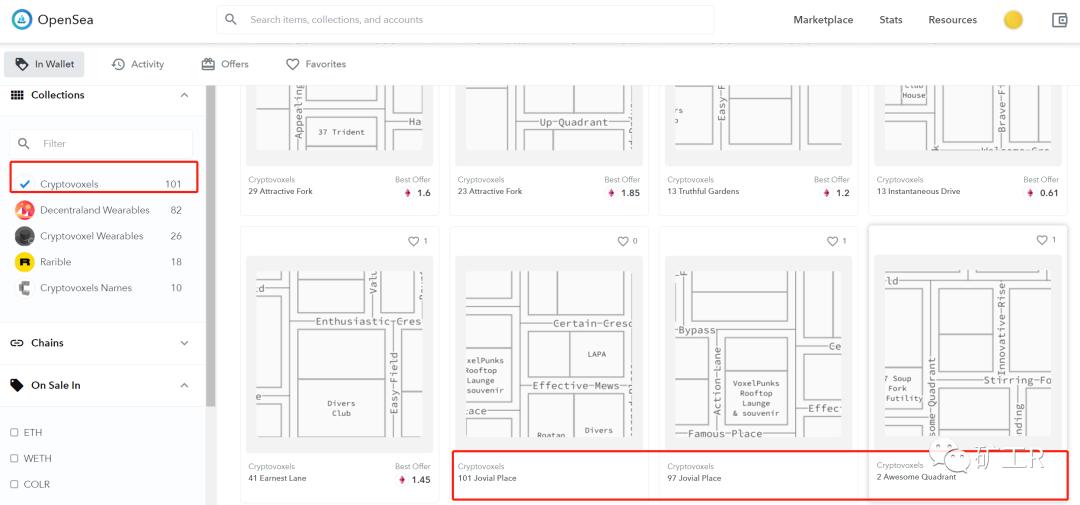Screen dimensions: 1080x505
Task: Enable the ETH checkbox
Action: coord(14,433)
